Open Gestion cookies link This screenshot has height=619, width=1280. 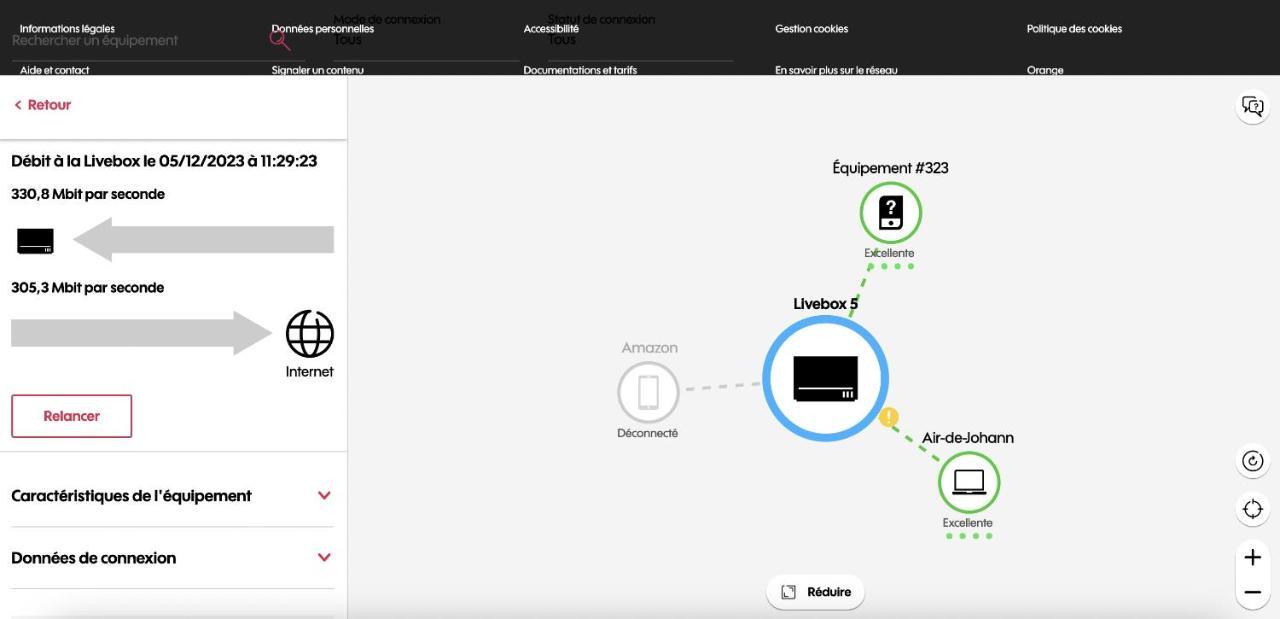click(811, 29)
